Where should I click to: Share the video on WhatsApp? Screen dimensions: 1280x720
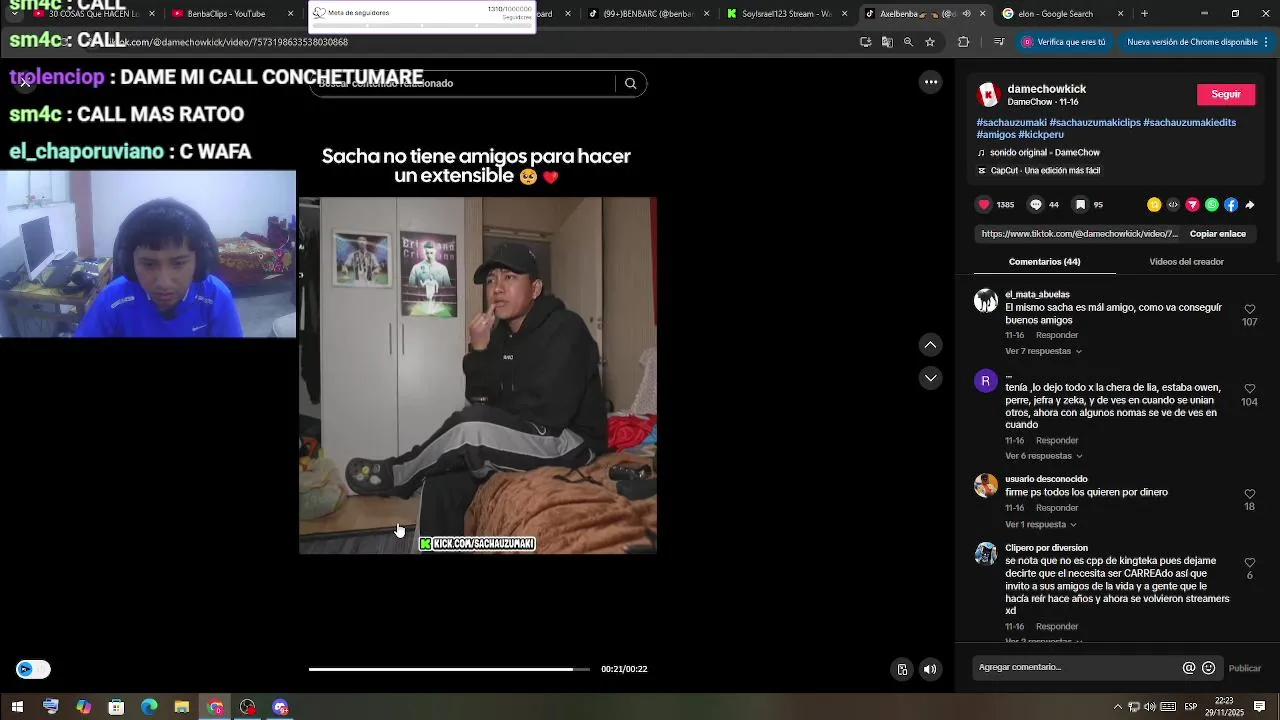pyautogui.click(x=1212, y=204)
